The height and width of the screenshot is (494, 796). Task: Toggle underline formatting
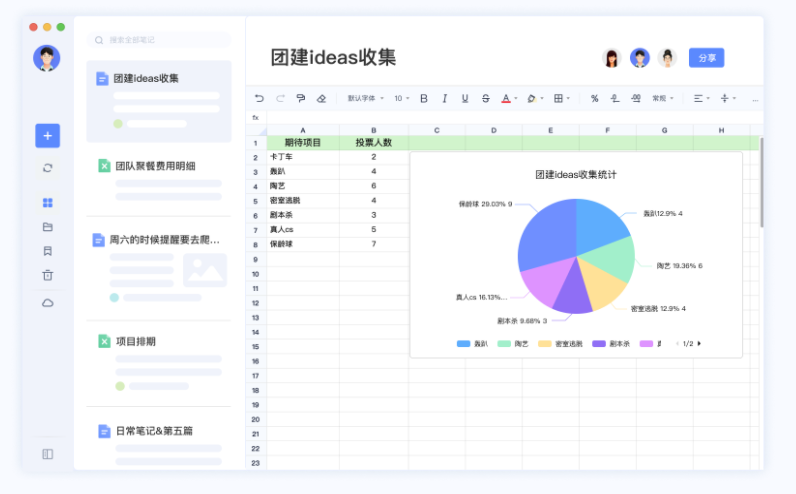point(465,98)
